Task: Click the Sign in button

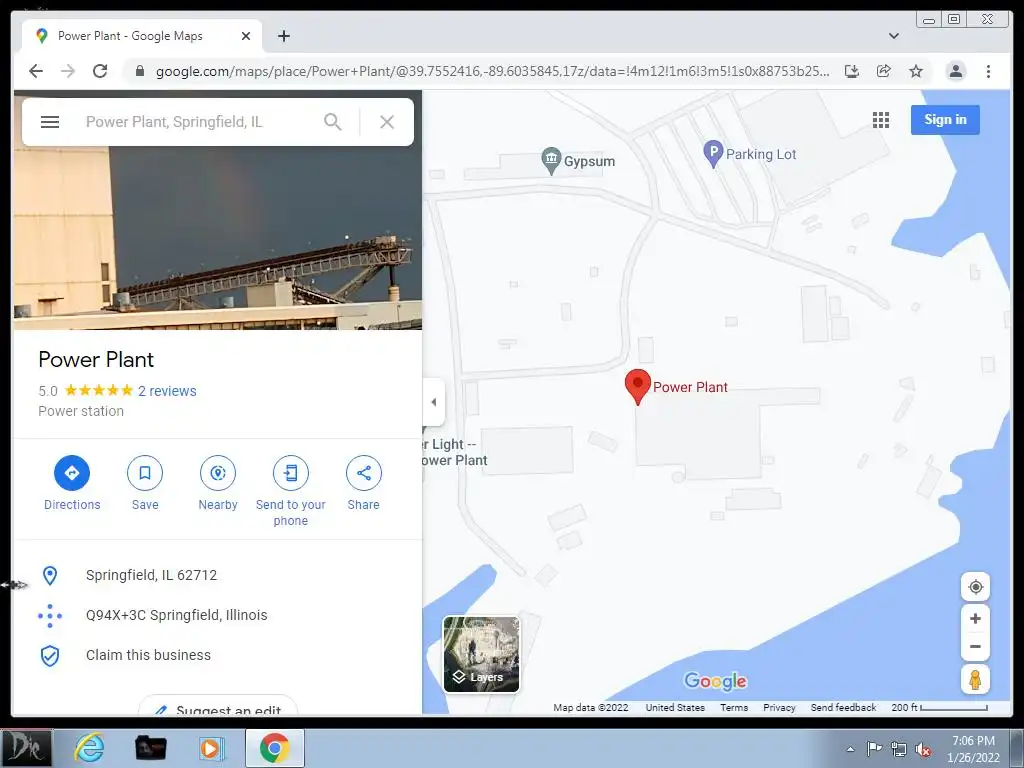Action: click(x=945, y=120)
